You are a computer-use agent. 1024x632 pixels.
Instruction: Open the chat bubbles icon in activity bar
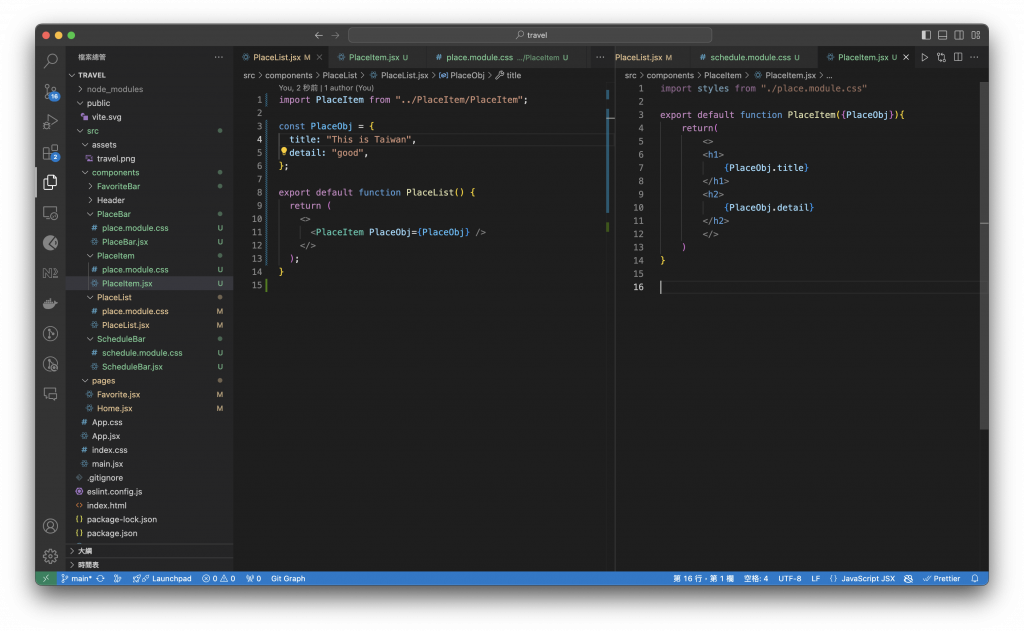50,394
